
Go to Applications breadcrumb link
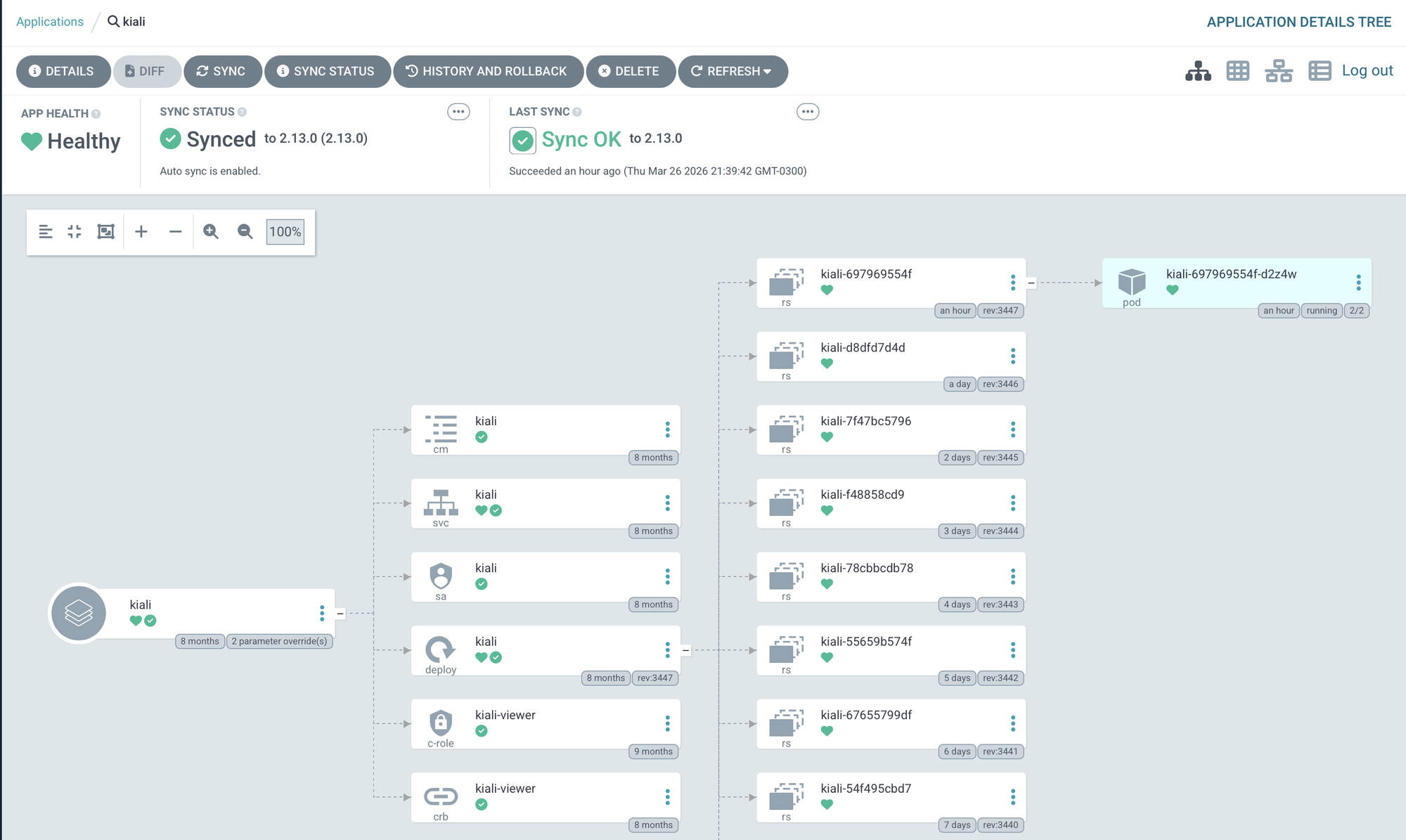point(50,22)
